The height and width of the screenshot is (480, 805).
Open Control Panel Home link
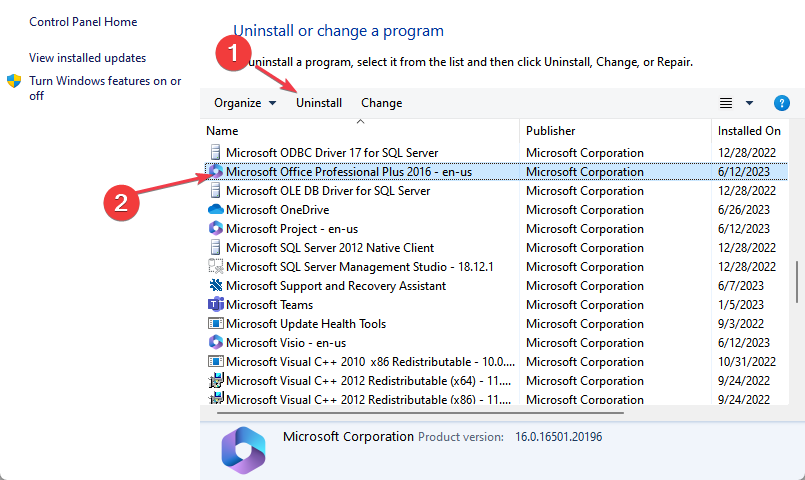point(83,22)
